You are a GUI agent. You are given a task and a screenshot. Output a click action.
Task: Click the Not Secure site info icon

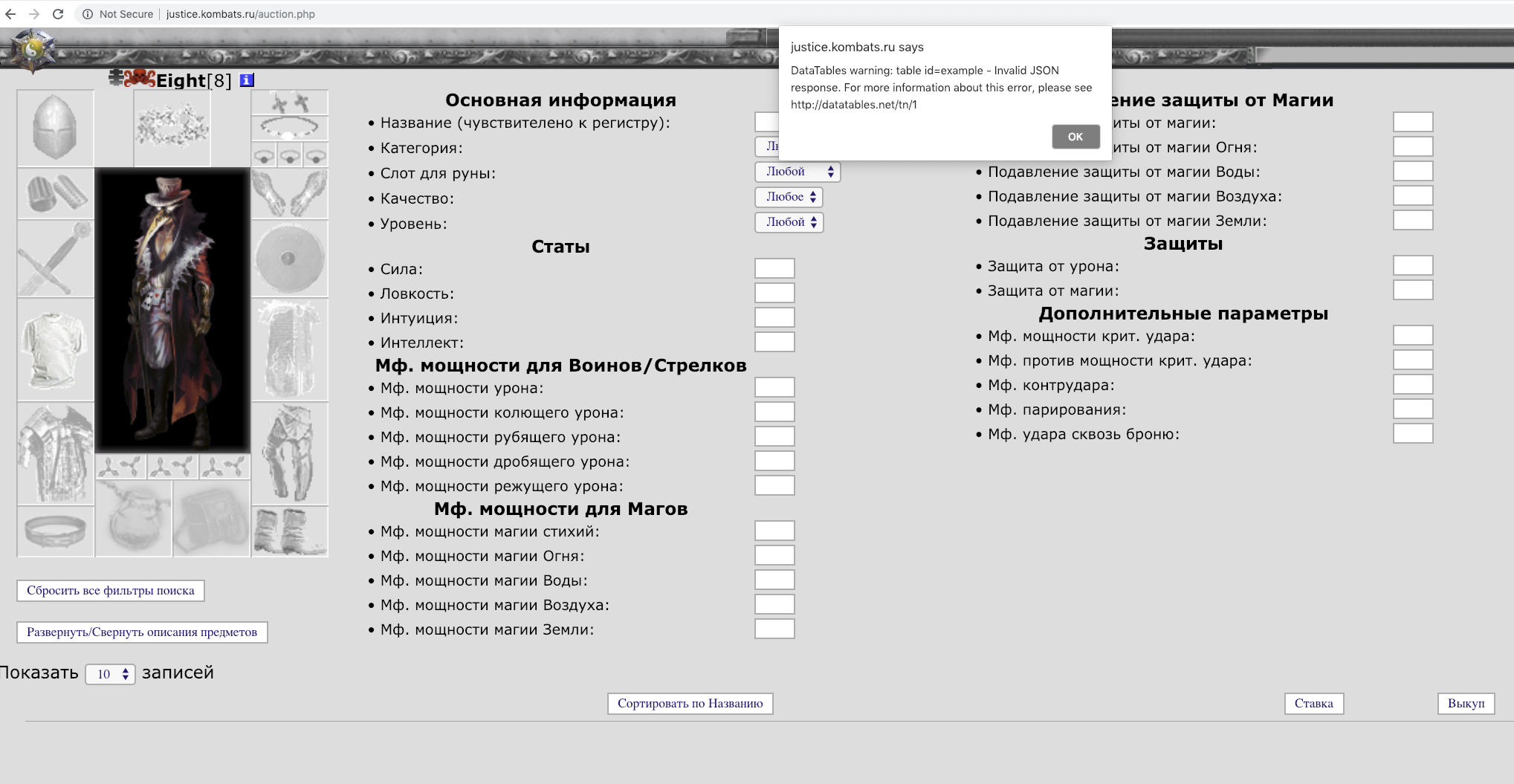click(x=88, y=14)
